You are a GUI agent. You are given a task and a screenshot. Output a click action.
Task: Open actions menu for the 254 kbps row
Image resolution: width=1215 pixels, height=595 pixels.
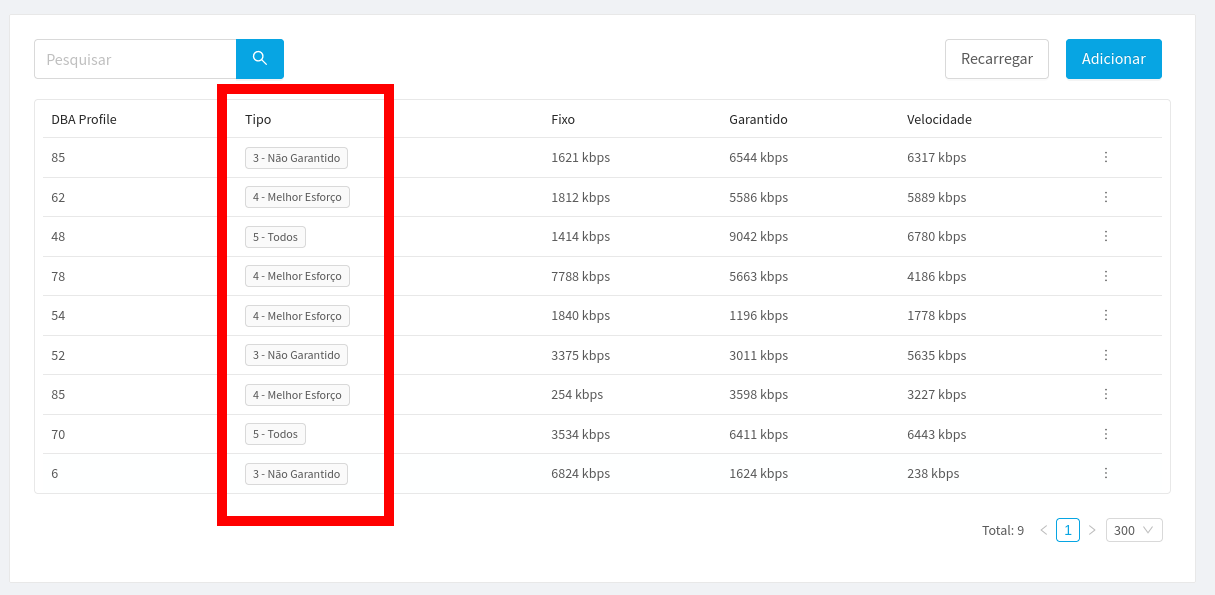(1106, 394)
